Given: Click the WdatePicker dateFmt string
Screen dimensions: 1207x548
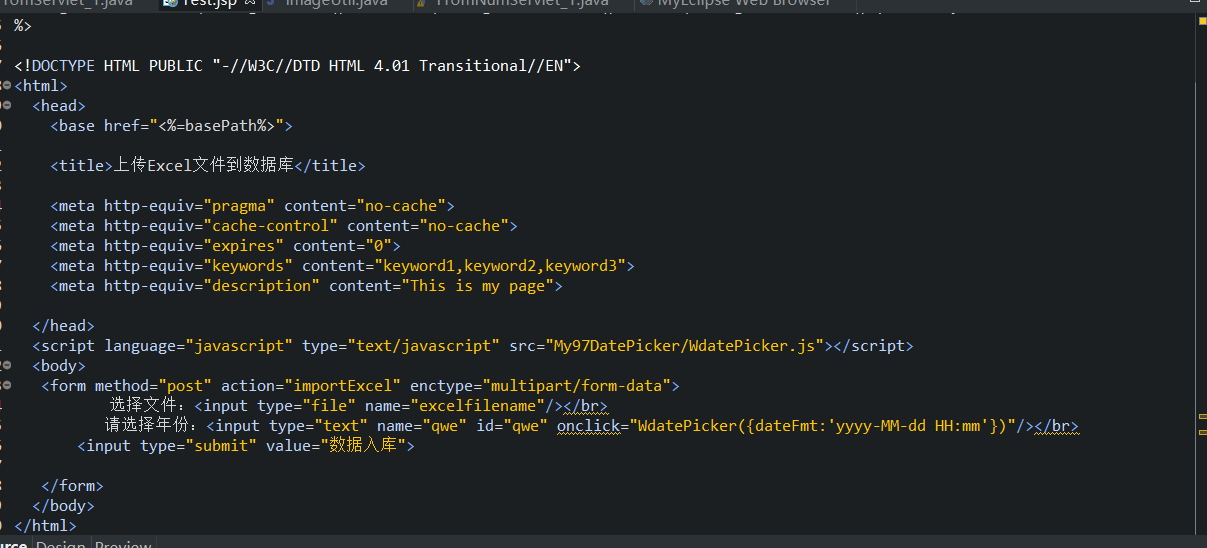Looking at the screenshot, I should click(827, 426).
